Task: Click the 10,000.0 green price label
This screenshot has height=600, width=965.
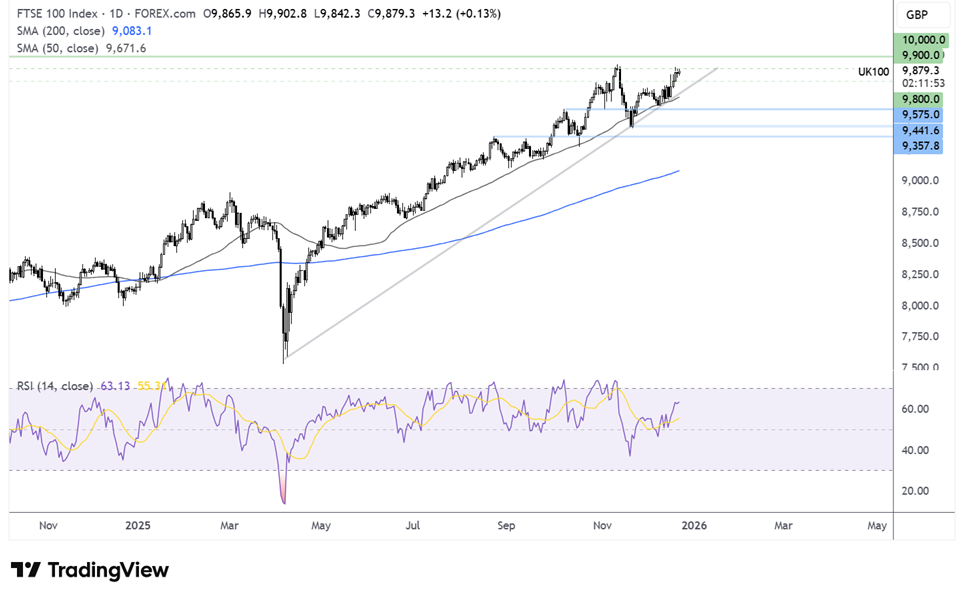Action: point(921,39)
